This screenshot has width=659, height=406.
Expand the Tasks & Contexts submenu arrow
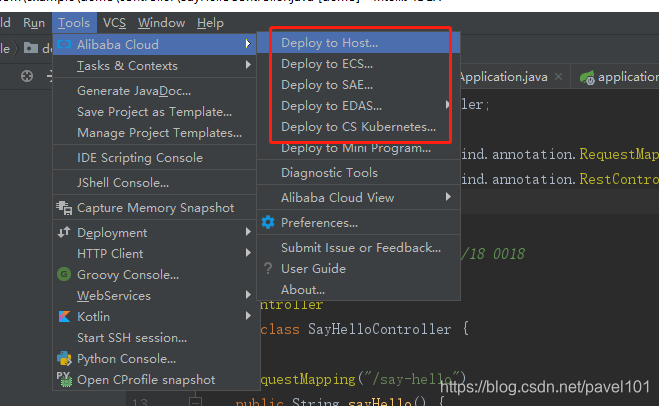coord(248,65)
